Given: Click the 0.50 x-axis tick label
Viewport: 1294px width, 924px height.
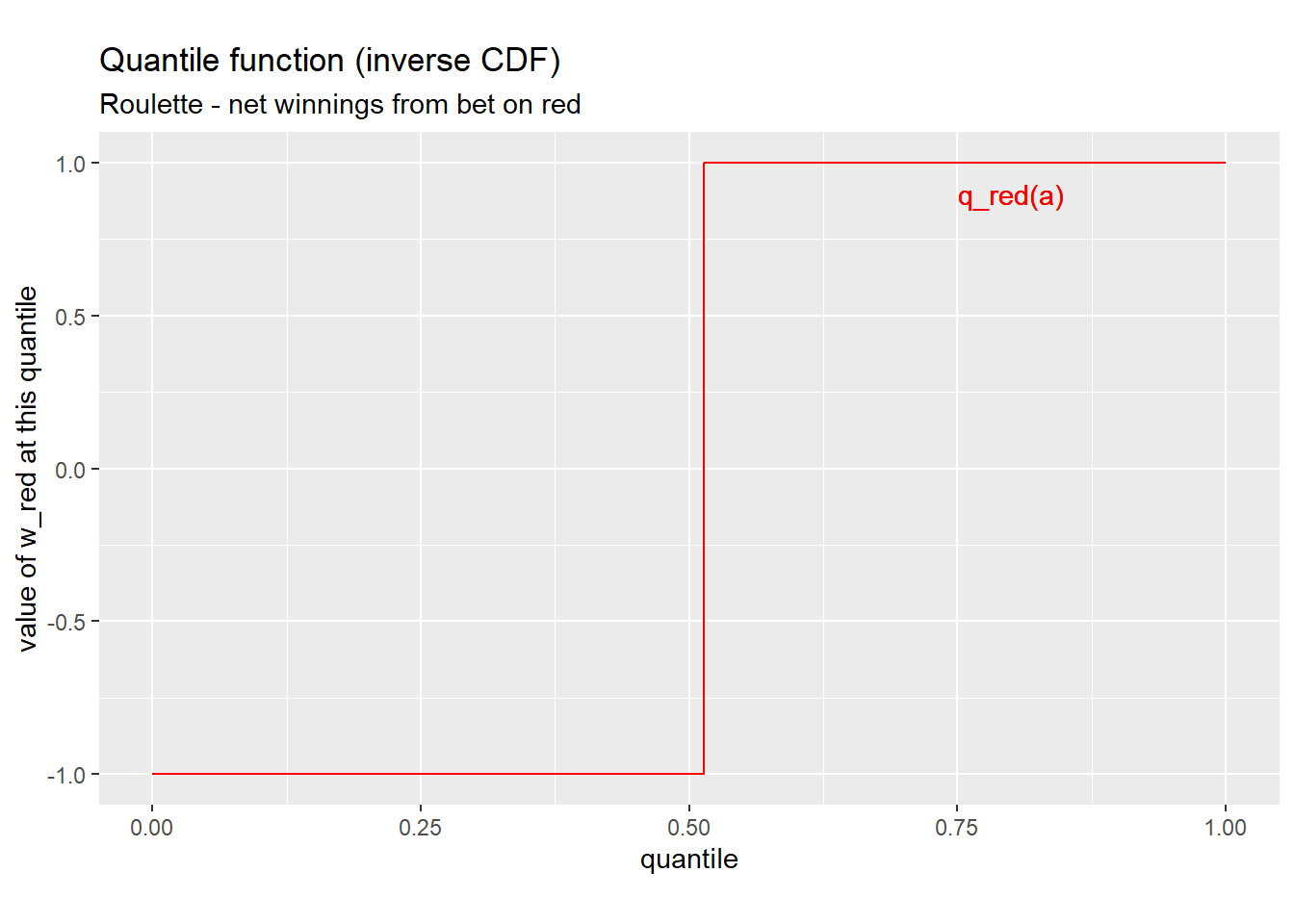Looking at the screenshot, I should [x=688, y=828].
